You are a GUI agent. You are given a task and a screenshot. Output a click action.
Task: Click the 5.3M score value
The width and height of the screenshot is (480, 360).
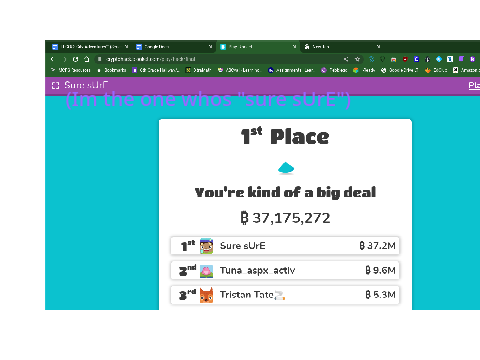380,295
